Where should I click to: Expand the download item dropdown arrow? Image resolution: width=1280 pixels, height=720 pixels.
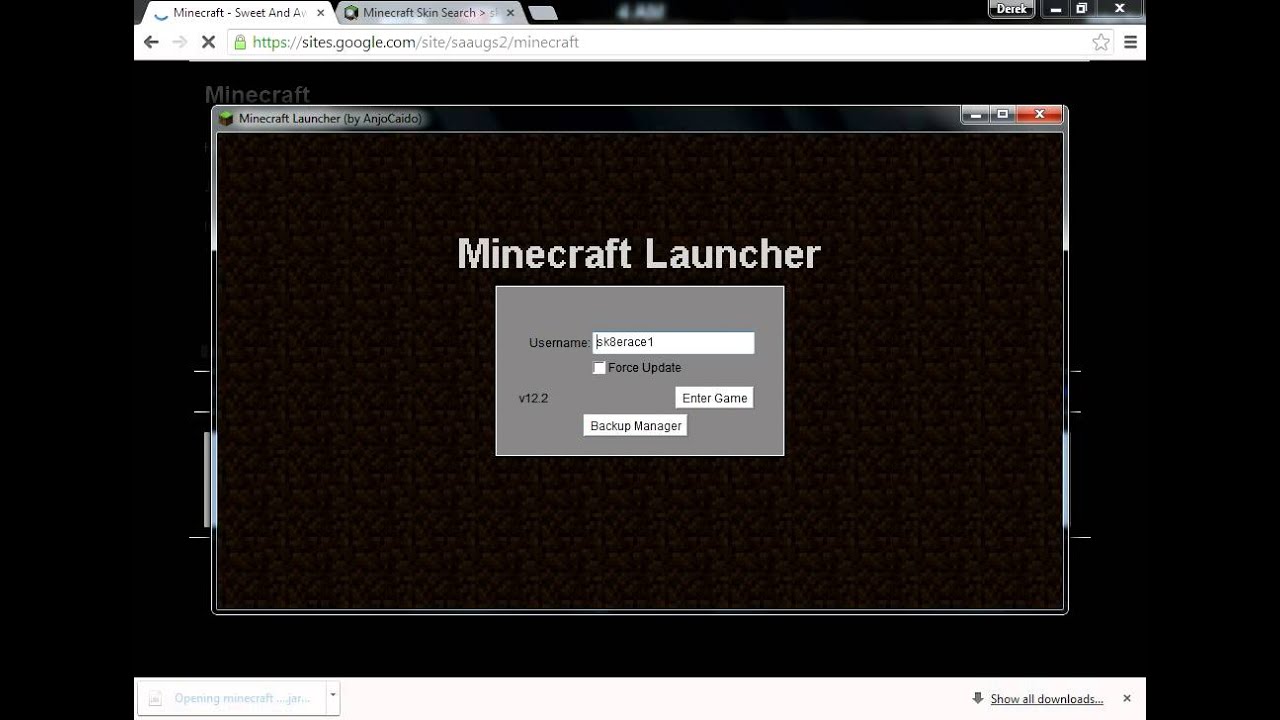click(333, 698)
